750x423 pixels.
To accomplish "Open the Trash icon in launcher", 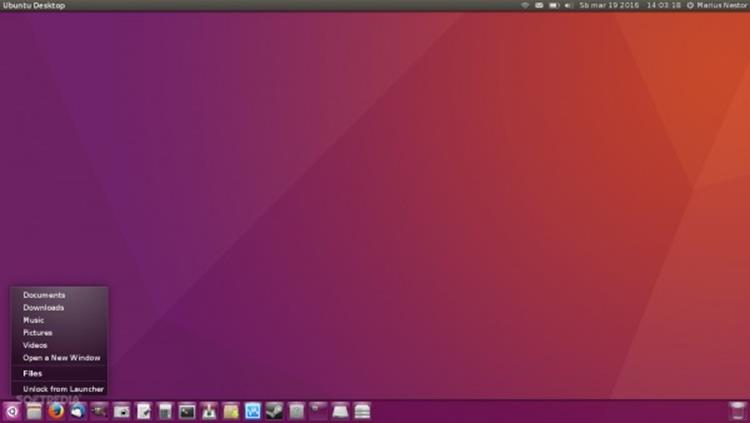I will click(x=737, y=411).
